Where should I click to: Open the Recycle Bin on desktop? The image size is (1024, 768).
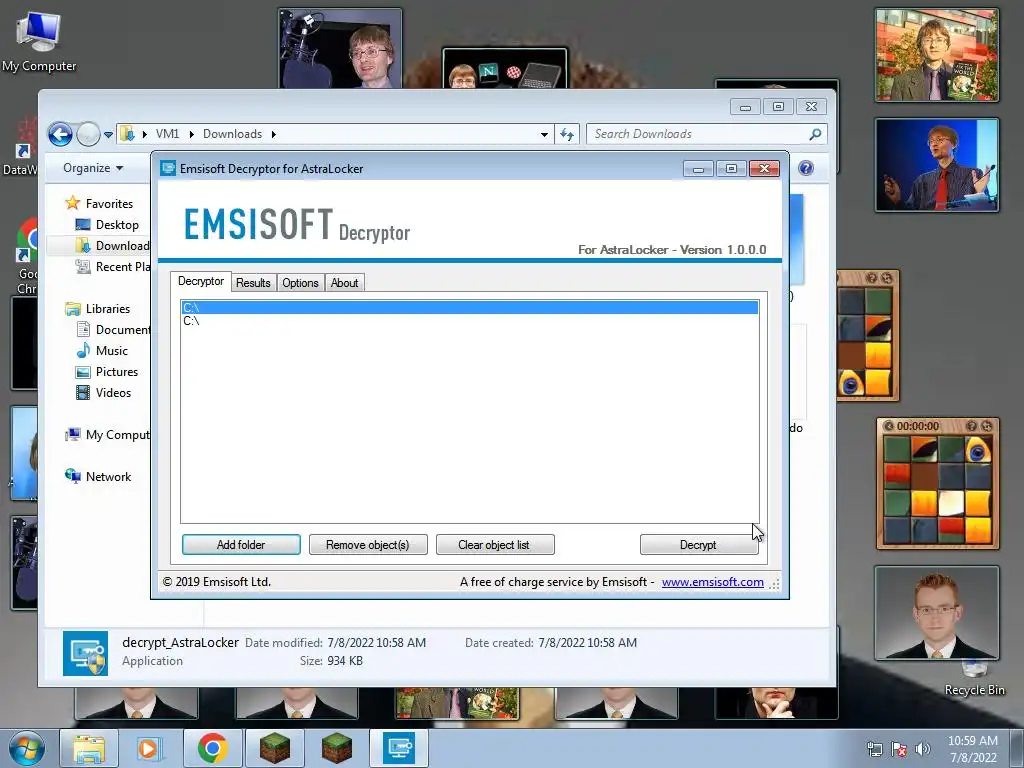[974, 679]
